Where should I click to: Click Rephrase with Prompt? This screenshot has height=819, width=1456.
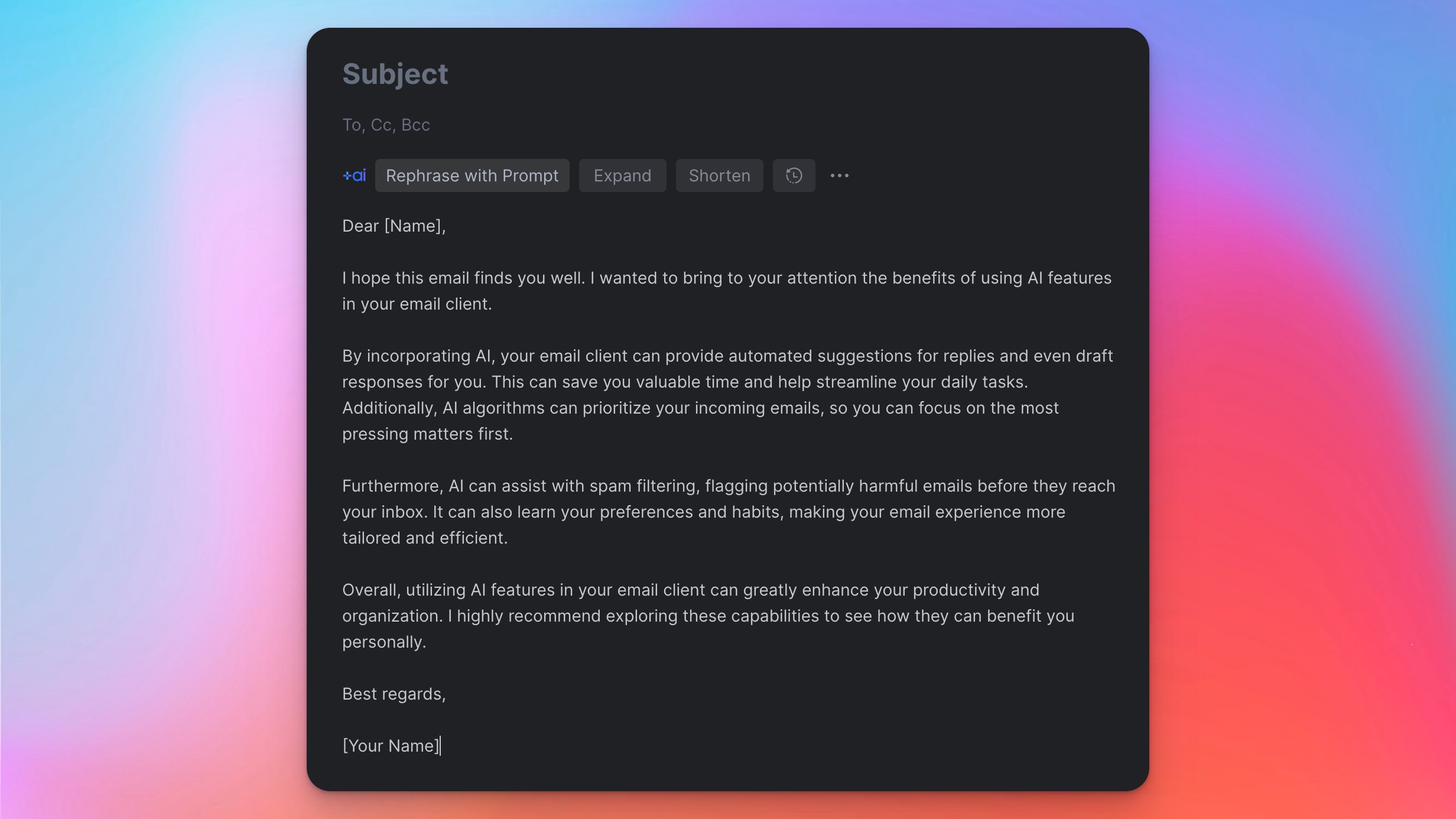tap(472, 175)
